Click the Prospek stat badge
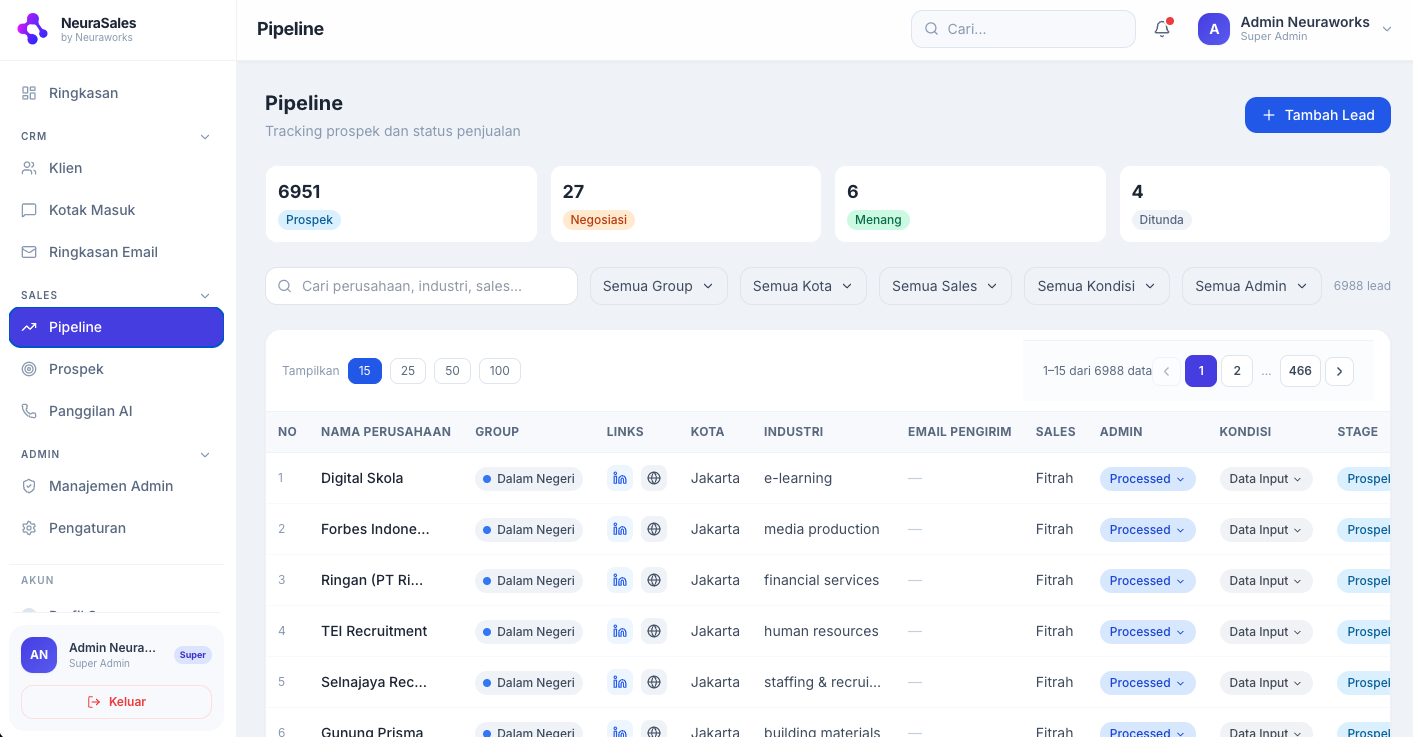This screenshot has height=737, width=1413. click(x=309, y=220)
